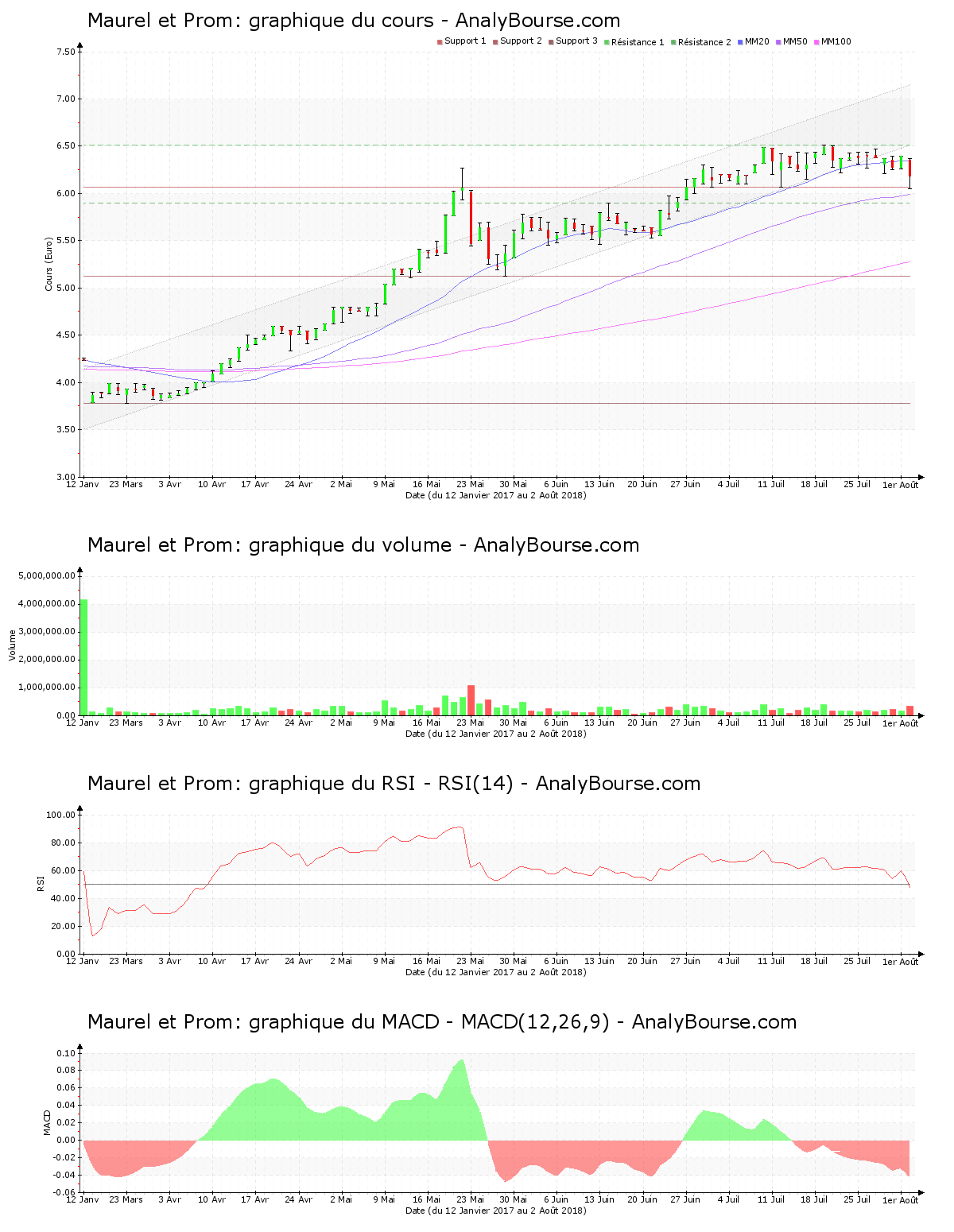Click '9 Mai' date on volume chart axis
Image resolution: width=954 pixels, height=1232 pixels.
384,723
